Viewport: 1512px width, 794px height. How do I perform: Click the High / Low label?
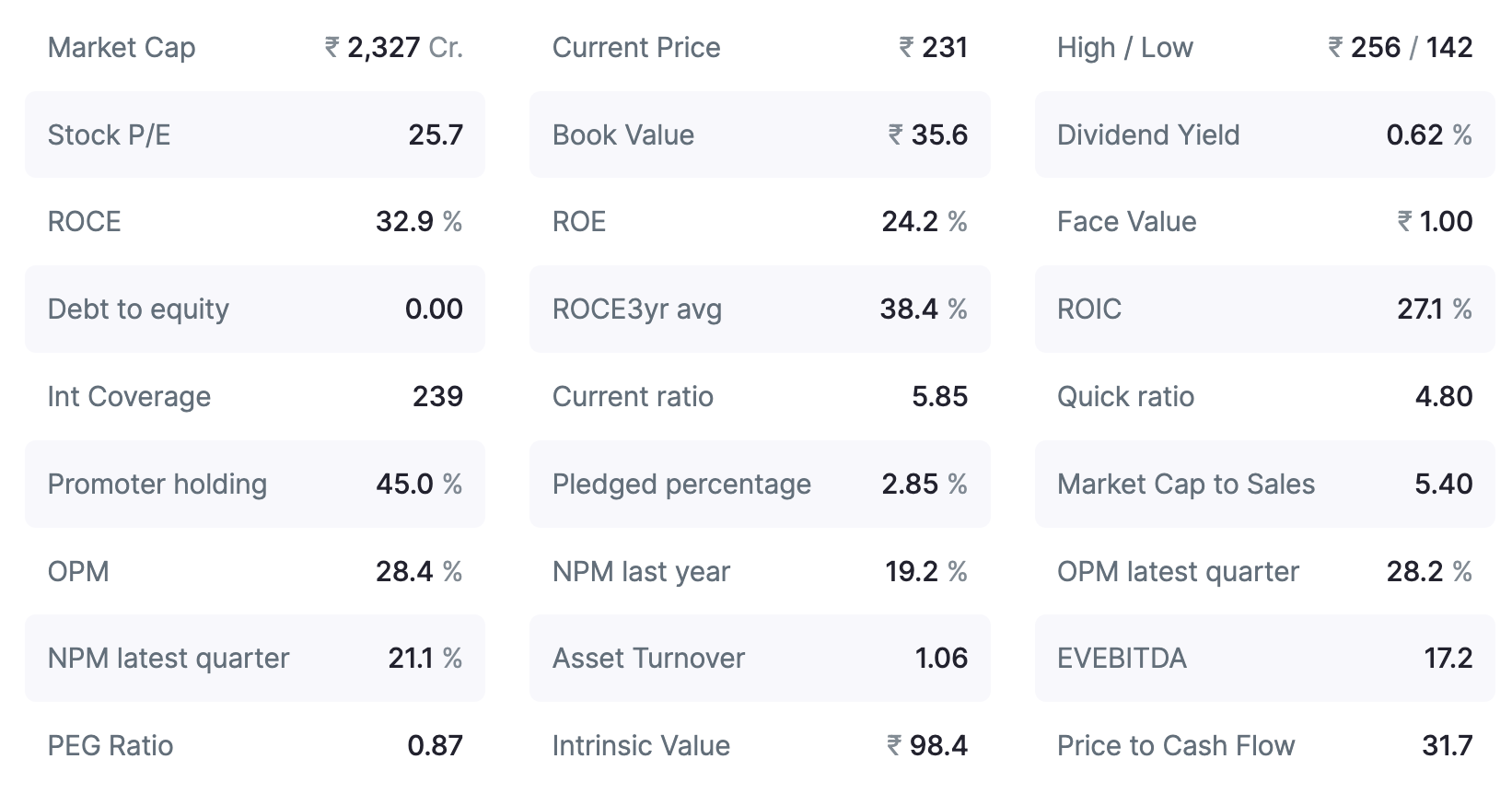point(1124,48)
